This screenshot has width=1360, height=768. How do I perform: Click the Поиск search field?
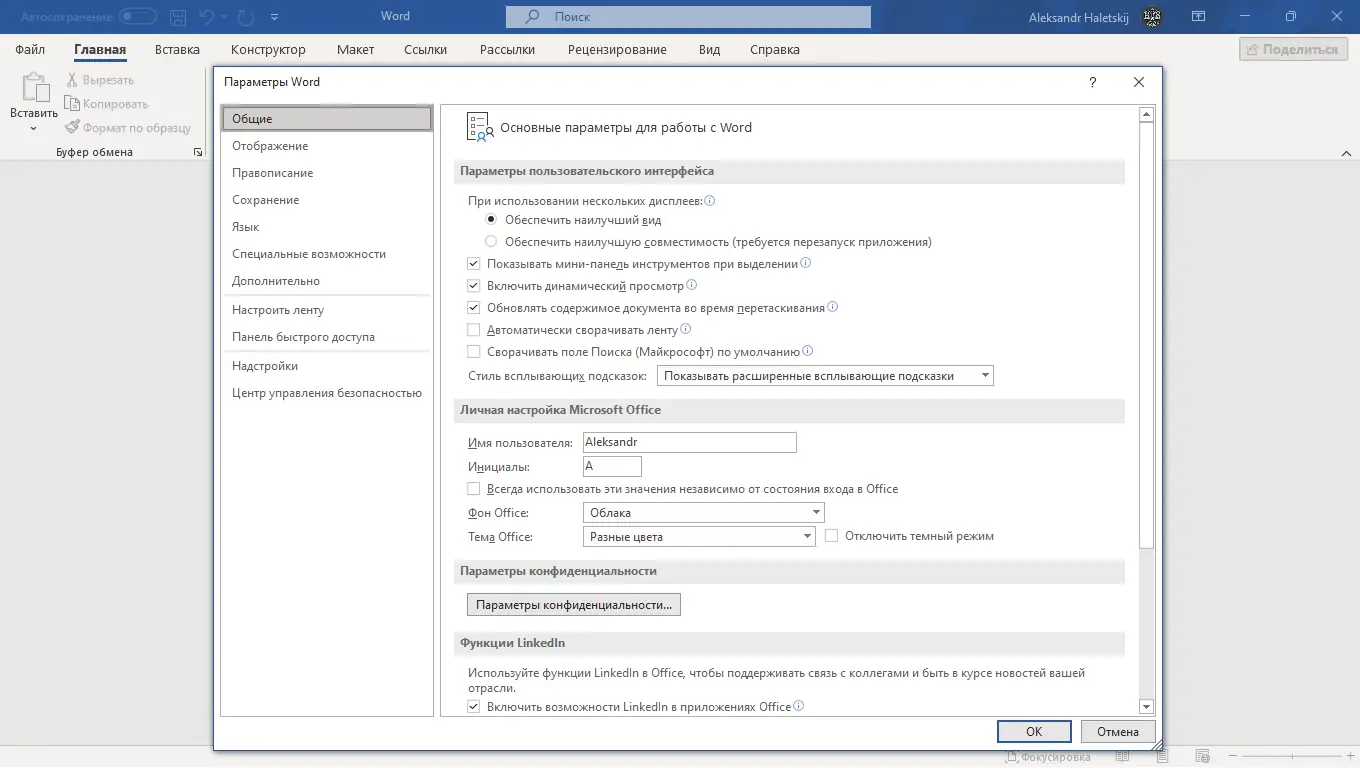pyautogui.click(x=688, y=17)
